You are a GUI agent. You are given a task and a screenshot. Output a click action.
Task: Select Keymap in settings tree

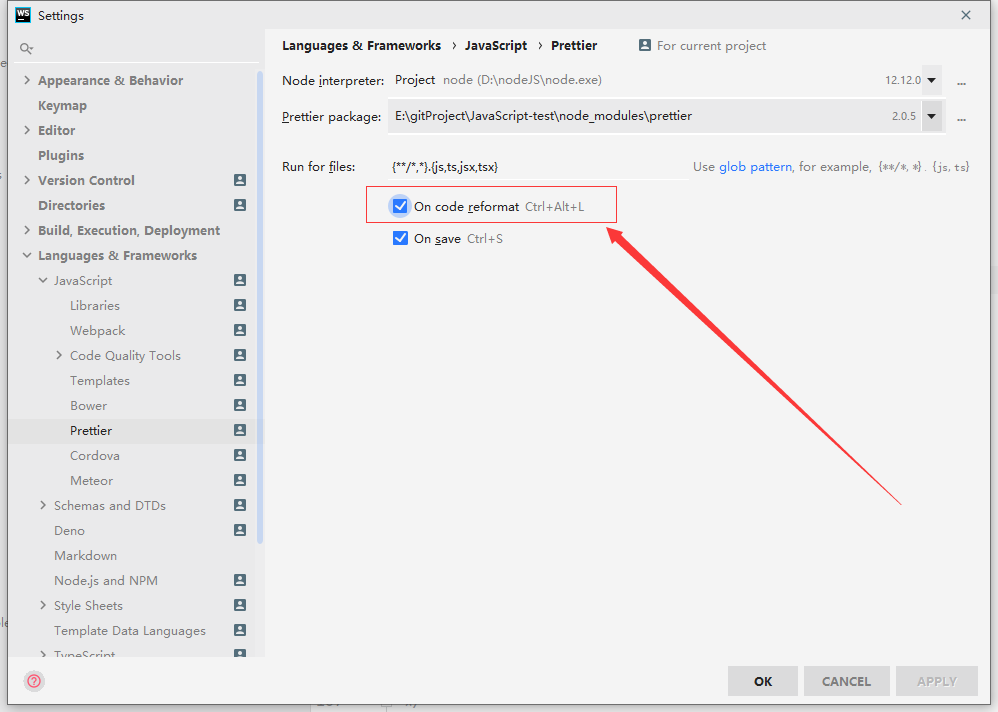tap(62, 106)
